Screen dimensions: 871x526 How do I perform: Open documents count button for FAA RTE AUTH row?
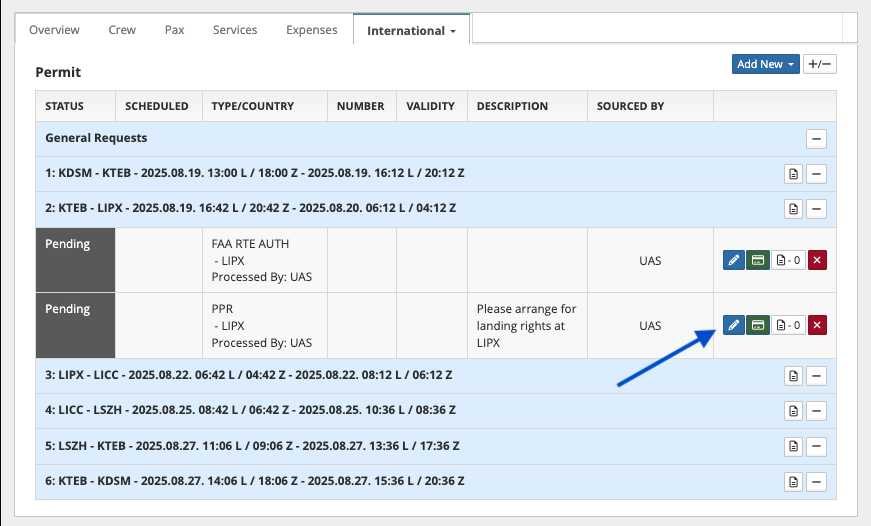click(788, 260)
